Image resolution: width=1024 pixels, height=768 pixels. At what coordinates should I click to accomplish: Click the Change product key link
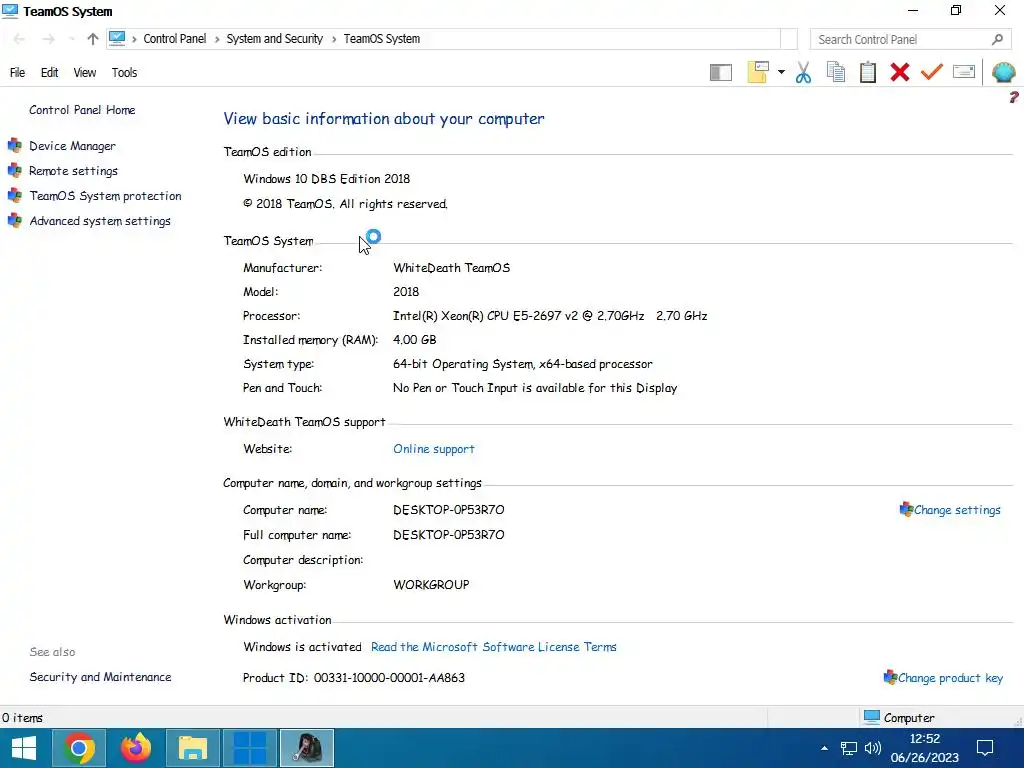950,678
